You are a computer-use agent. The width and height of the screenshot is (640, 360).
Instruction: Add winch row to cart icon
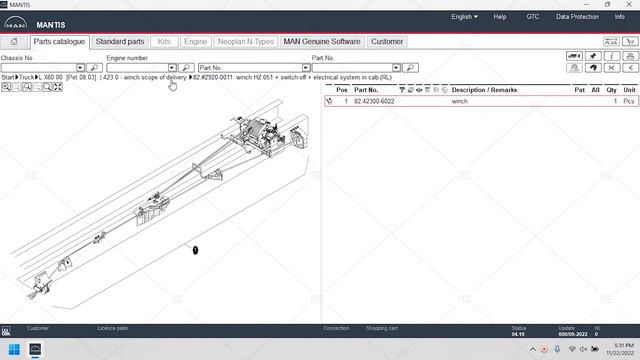329,101
